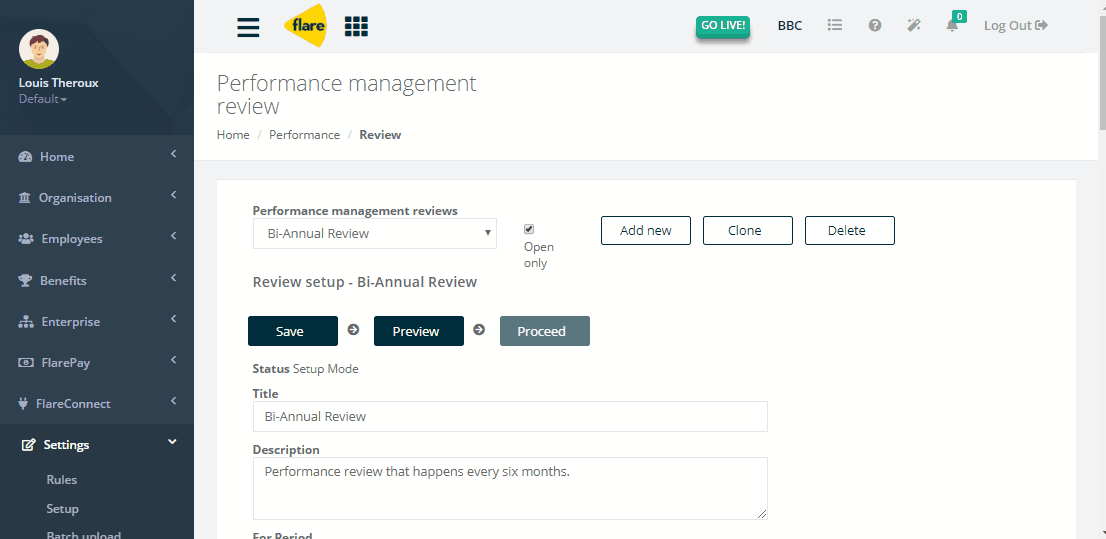Open the help question mark icon
The image size is (1106, 539).
click(875, 25)
